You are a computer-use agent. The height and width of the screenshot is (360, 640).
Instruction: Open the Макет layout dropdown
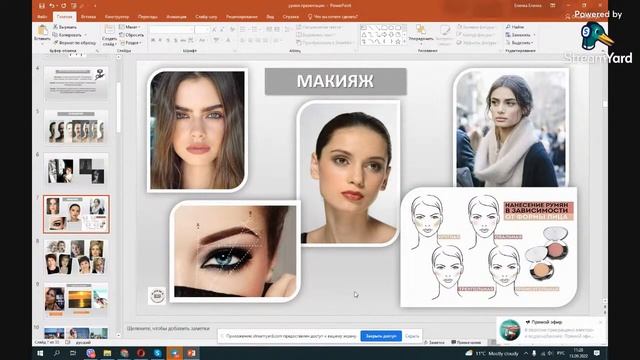click(x=130, y=27)
